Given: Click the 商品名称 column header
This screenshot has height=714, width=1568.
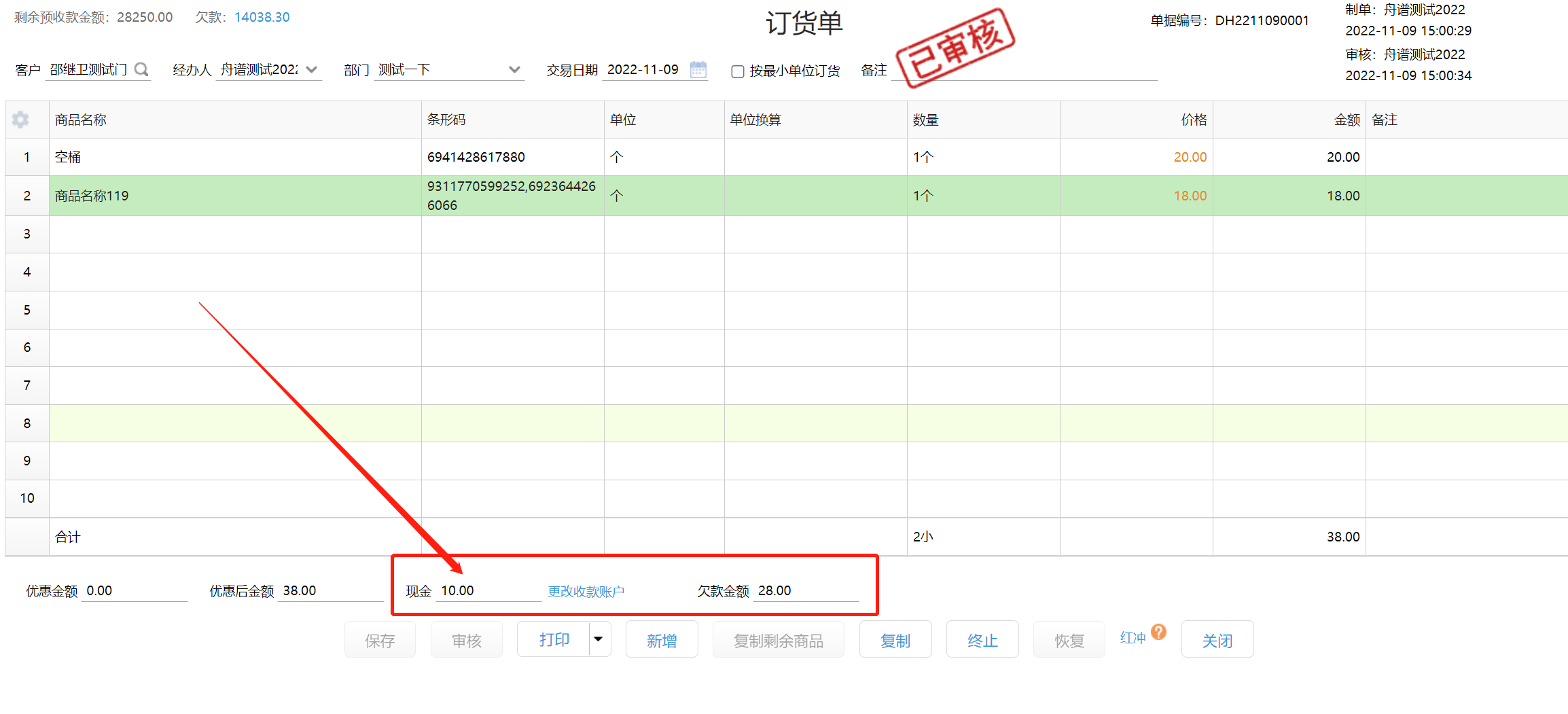Looking at the screenshot, I should tap(235, 120).
